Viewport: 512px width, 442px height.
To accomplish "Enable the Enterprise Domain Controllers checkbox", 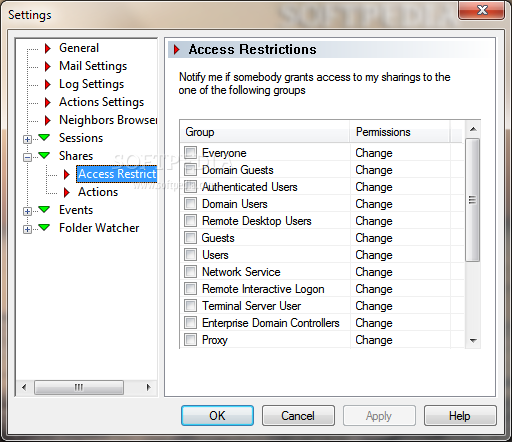I will coord(190,323).
